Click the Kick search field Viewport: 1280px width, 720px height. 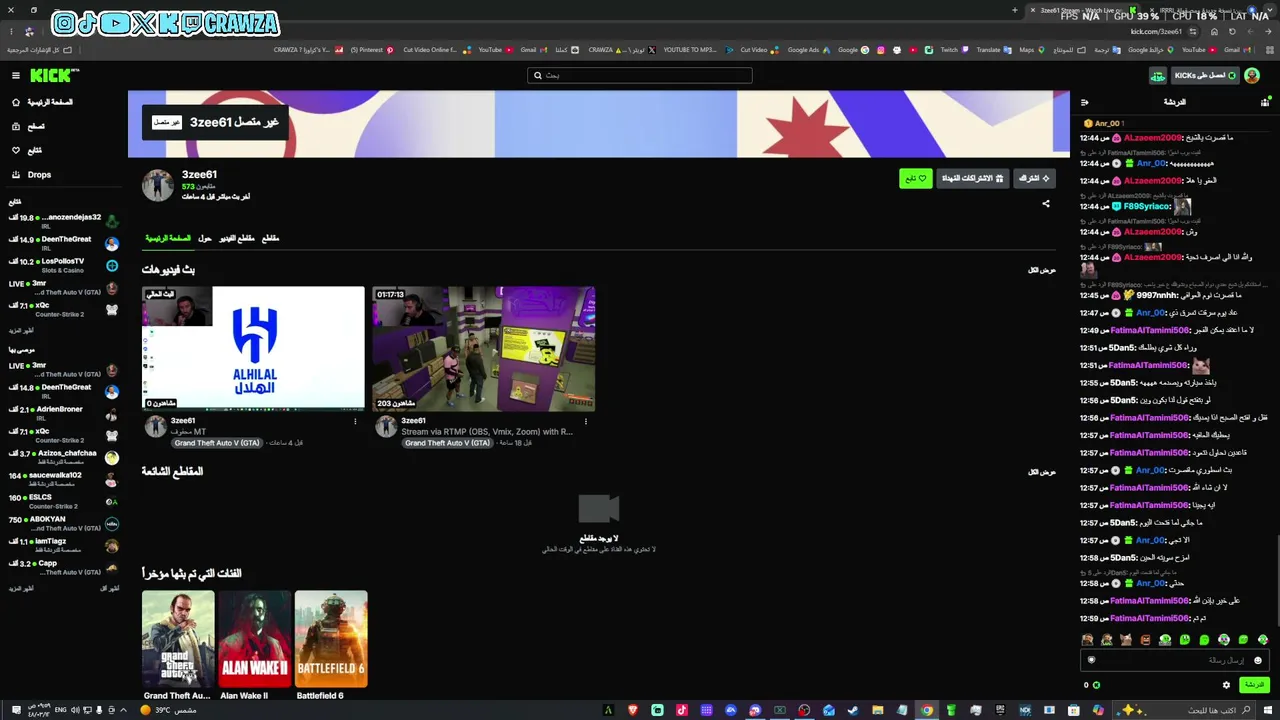click(x=640, y=75)
